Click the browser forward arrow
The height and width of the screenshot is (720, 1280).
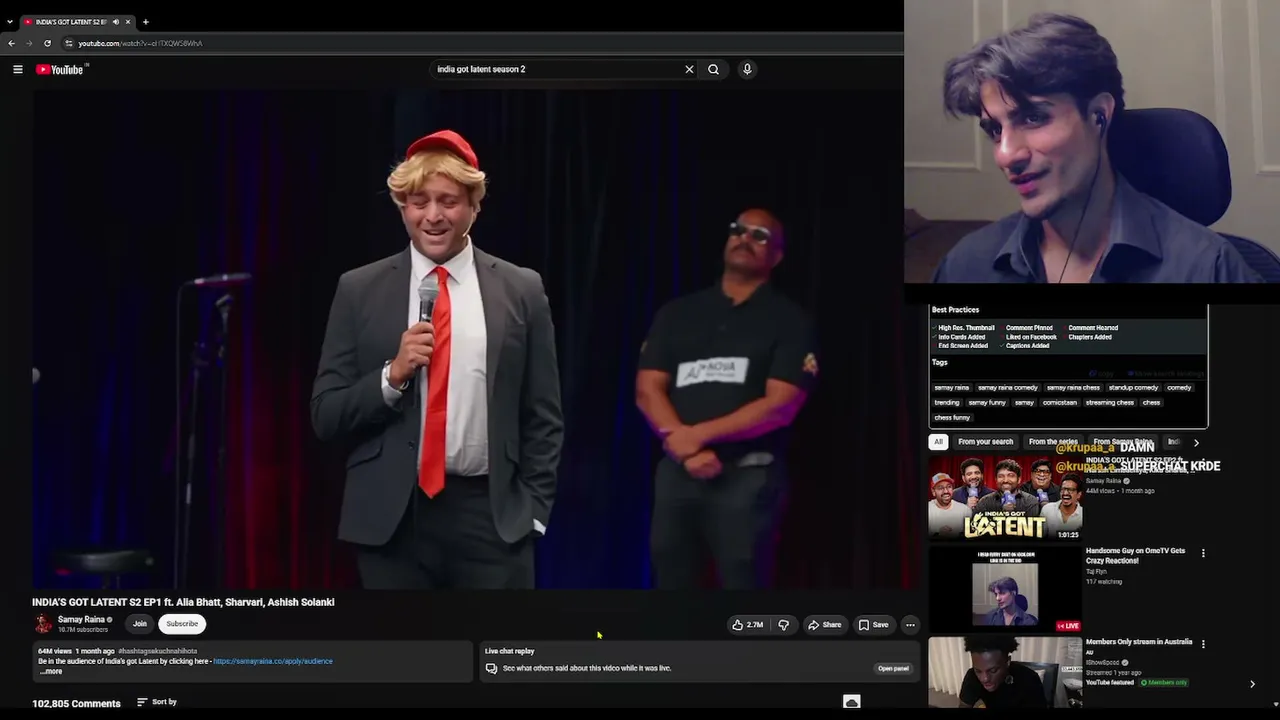pos(29,43)
